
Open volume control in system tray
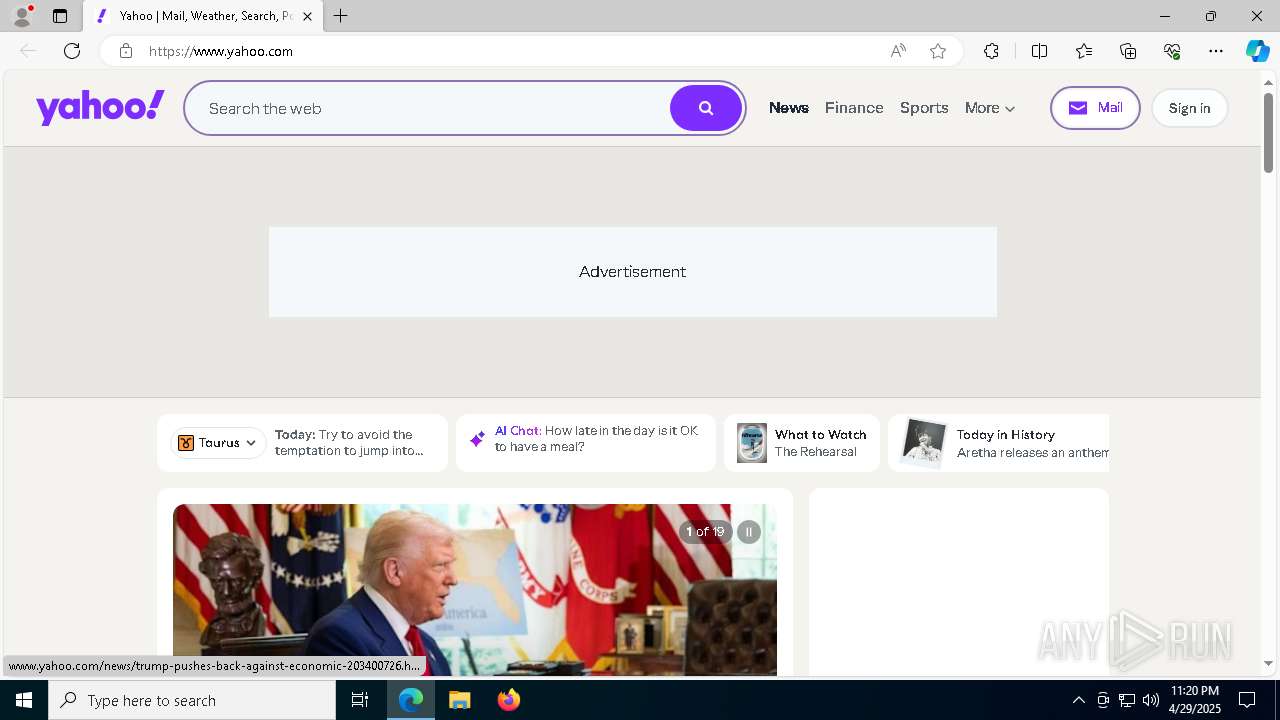click(x=1151, y=700)
